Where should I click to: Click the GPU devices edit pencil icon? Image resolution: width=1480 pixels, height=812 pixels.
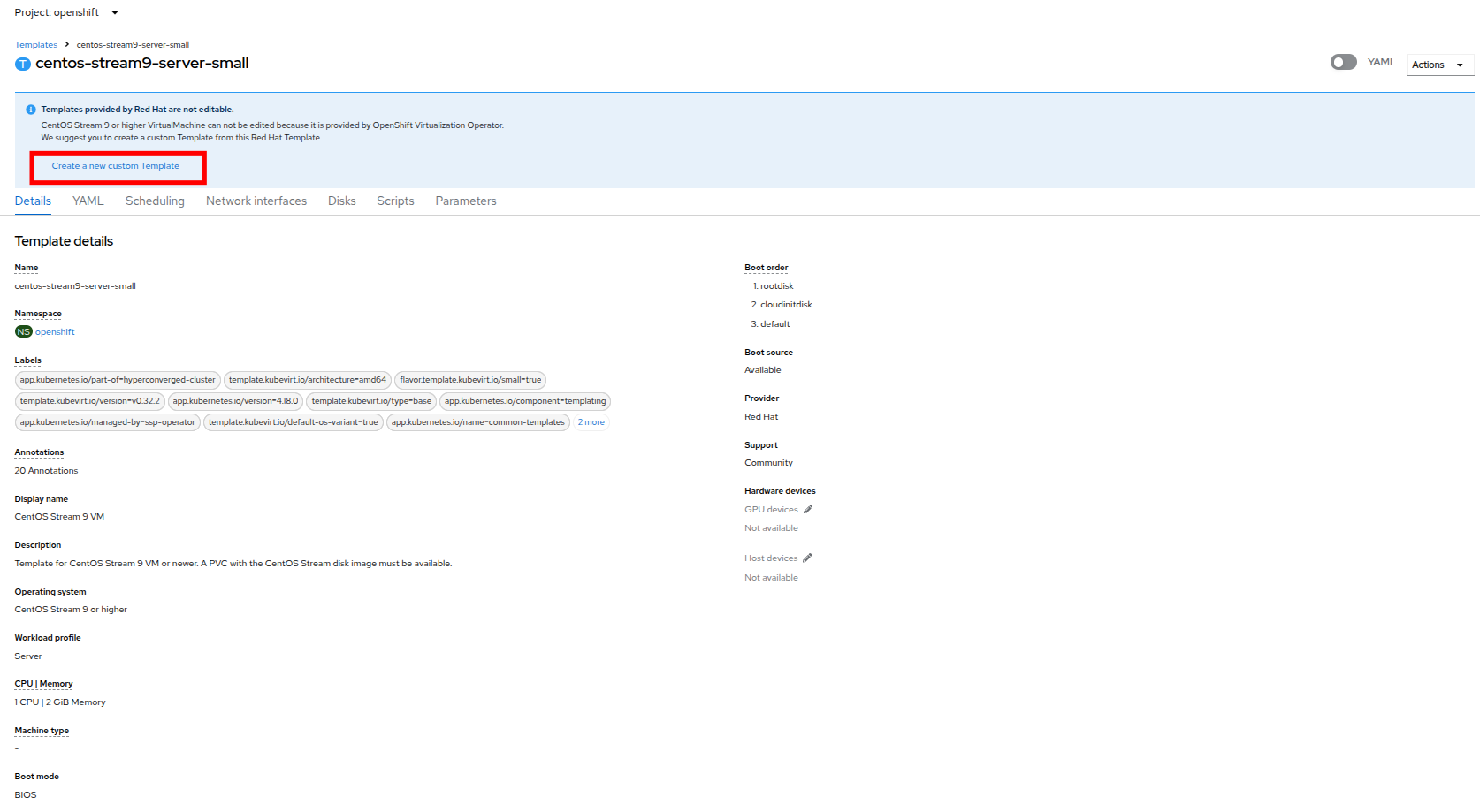pyautogui.click(x=808, y=510)
